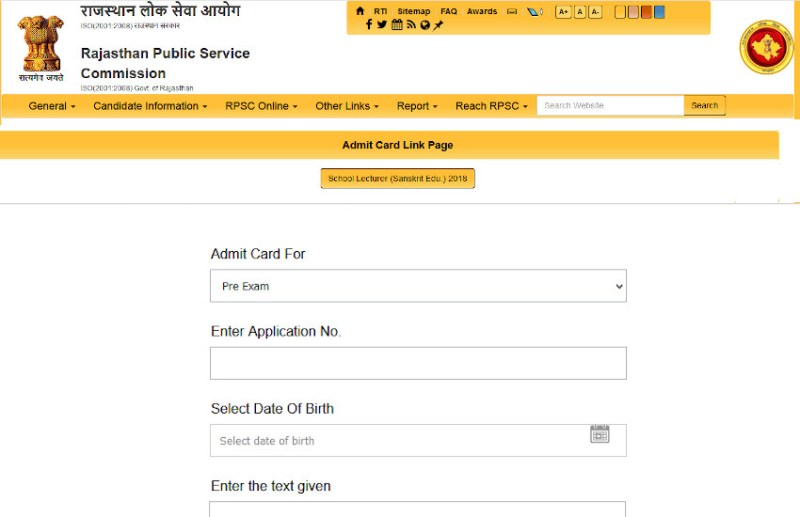Image resolution: width=800 pixels, height=517 pixels.
Task: Click the pushpin icon in header
Action: coord(438,25)
